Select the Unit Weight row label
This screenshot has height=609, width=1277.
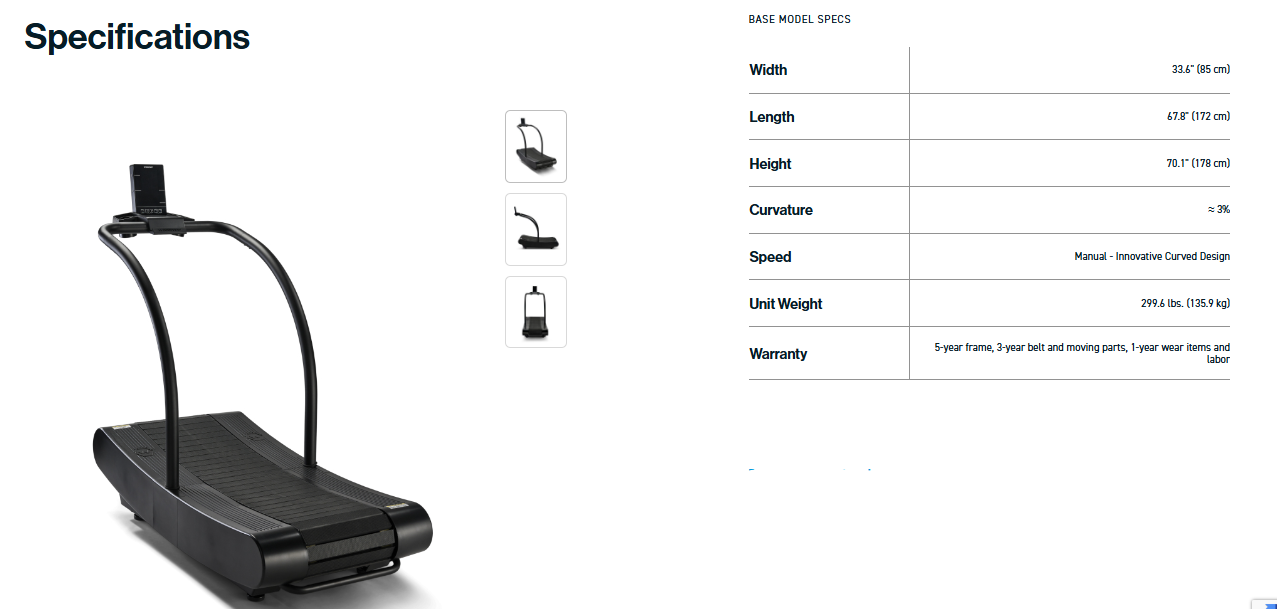(x=786, y=304)
